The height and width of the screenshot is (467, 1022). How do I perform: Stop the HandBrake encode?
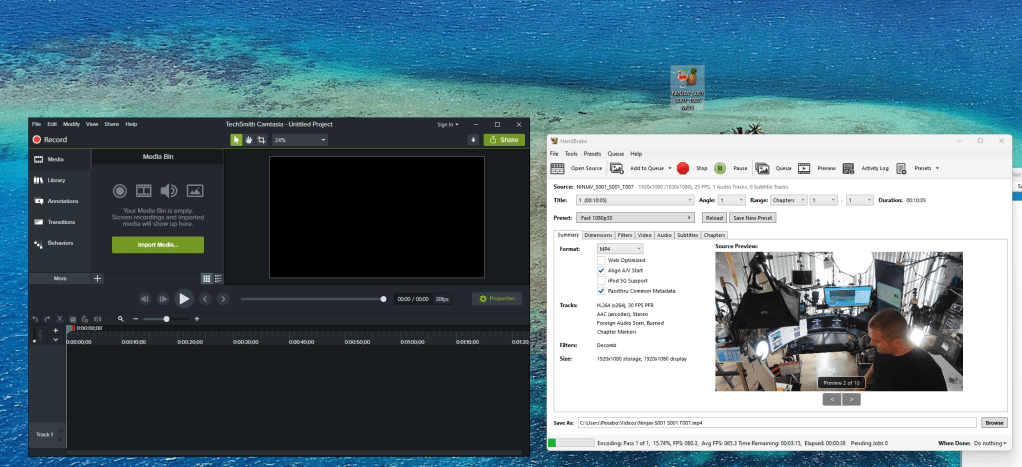[x=692, y=168]
